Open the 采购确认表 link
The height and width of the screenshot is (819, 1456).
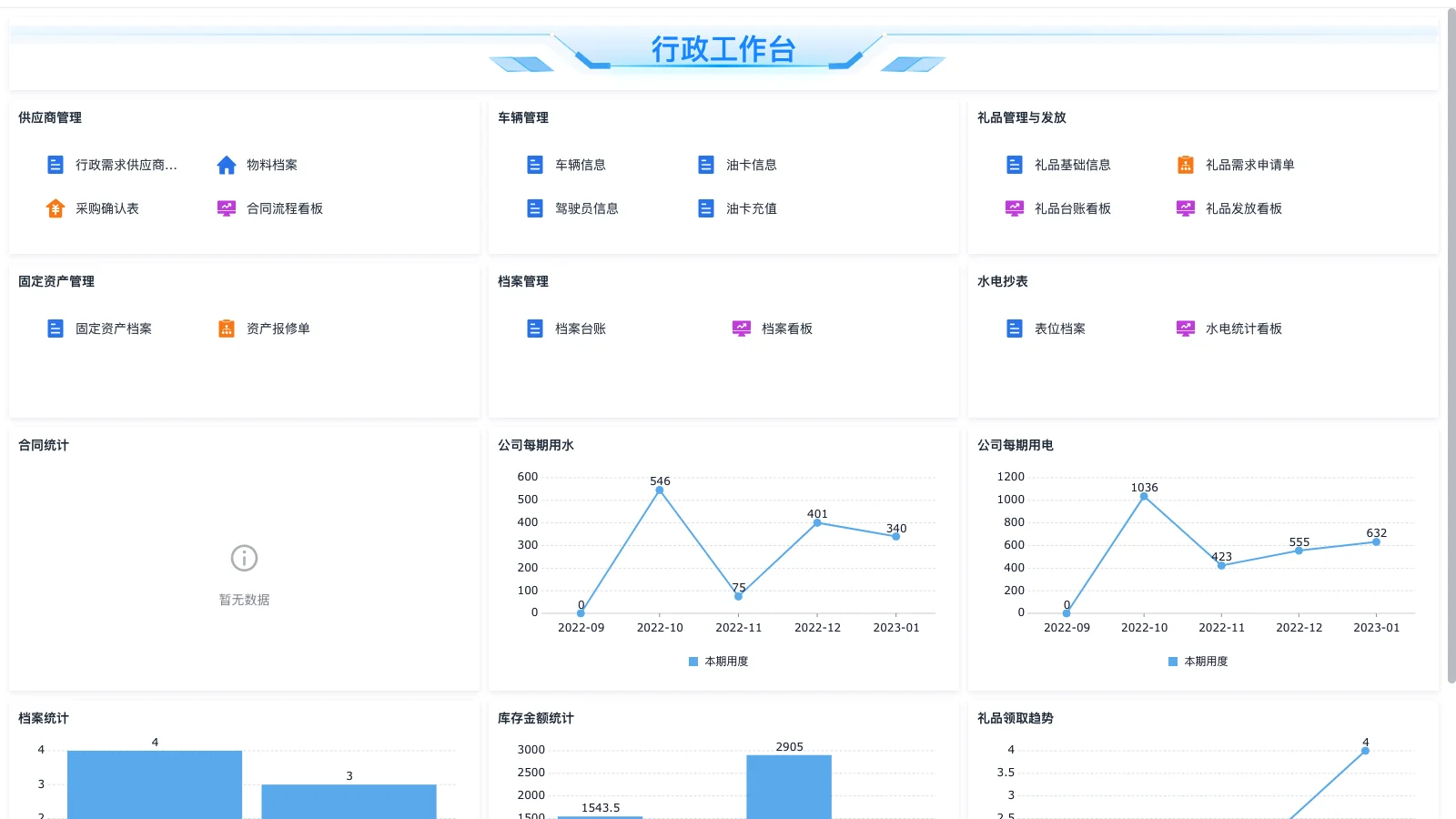tap(107, 208)
